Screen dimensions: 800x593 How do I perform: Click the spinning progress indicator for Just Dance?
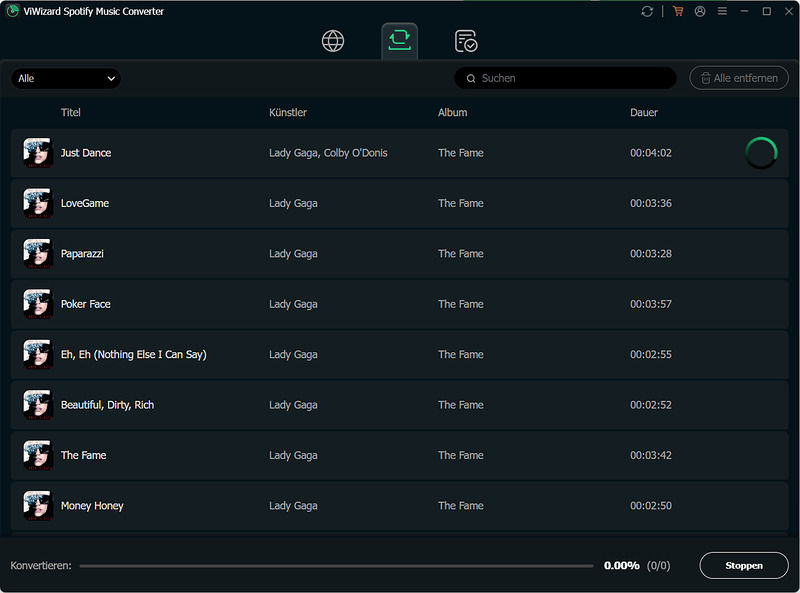click(761, 153)
